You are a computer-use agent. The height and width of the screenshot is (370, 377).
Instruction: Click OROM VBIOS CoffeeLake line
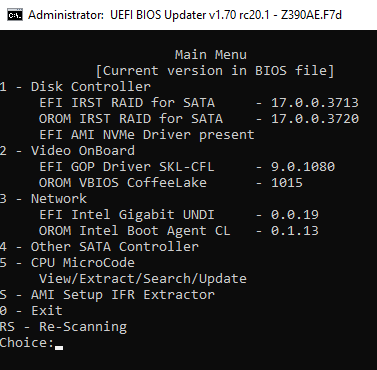tap(171, 183)
